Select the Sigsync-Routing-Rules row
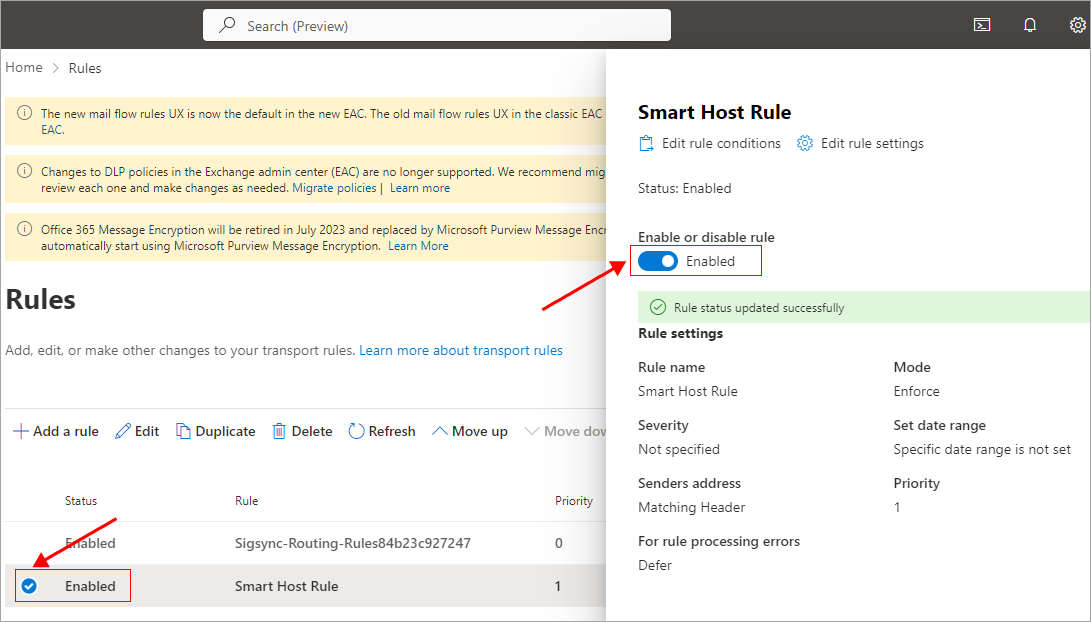Image resolution: width=1091 pixels, height=622 pixels. (x=352, y=543)
